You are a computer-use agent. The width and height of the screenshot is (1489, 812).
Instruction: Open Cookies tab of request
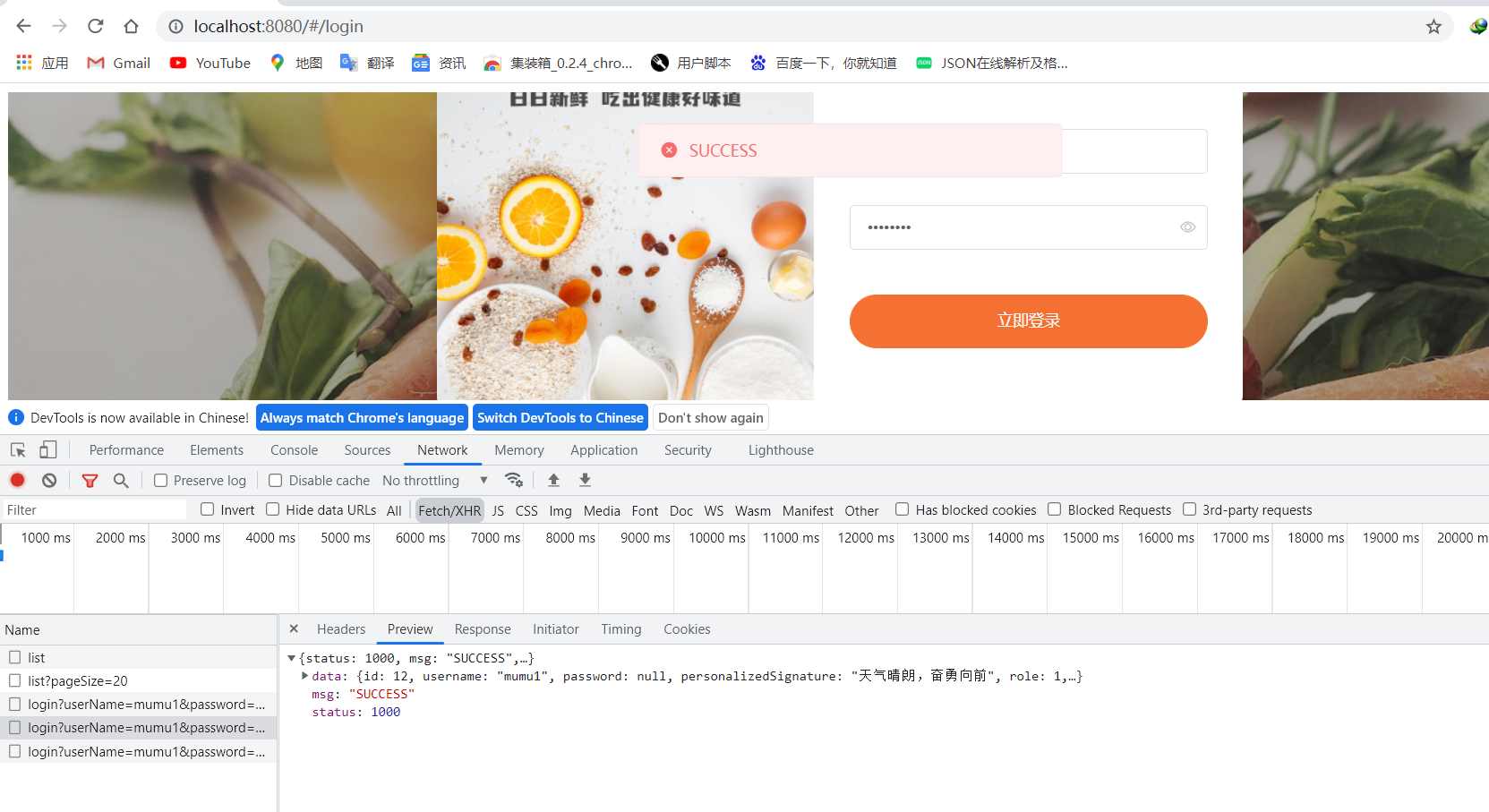[x=687, y=629]
